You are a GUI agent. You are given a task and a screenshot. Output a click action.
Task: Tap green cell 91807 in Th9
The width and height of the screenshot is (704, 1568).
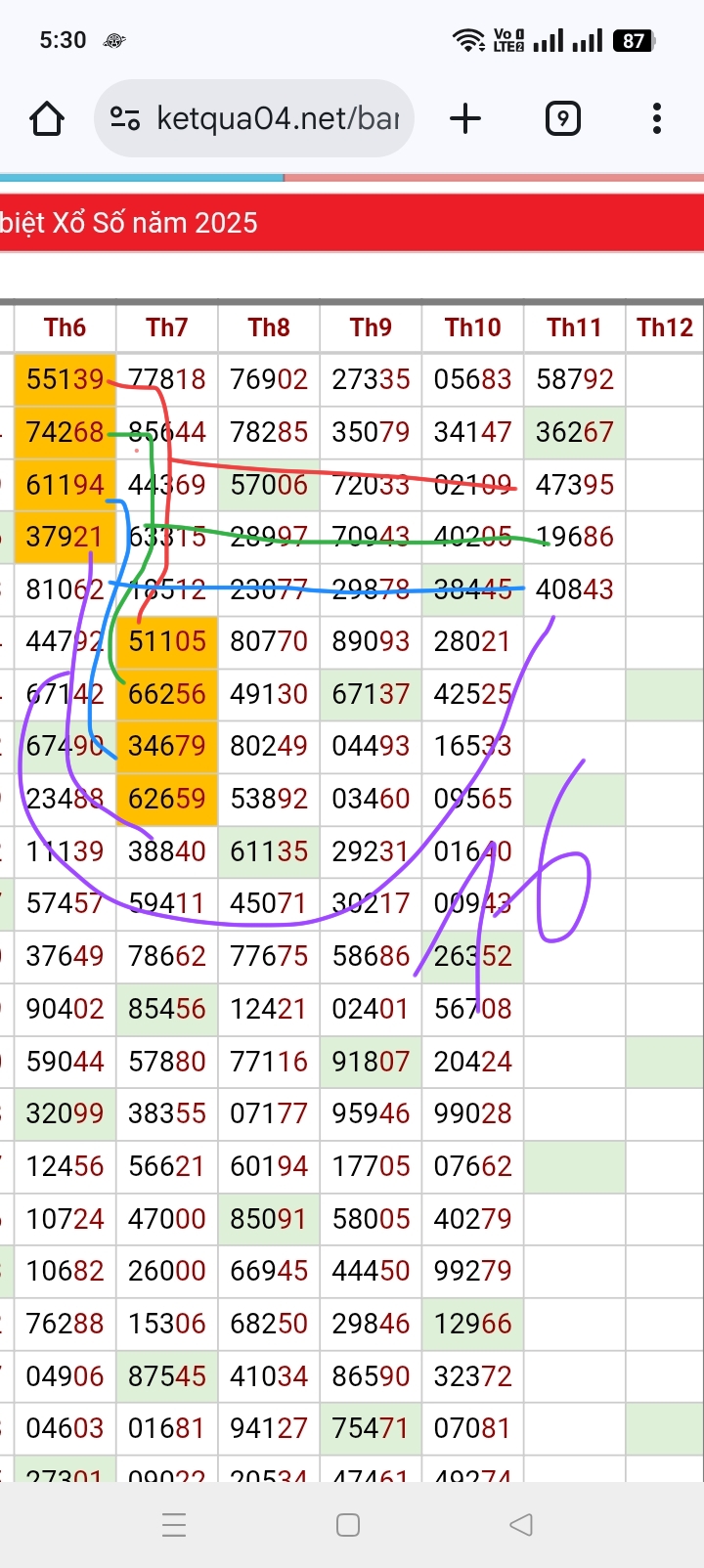pos(371,1062)
